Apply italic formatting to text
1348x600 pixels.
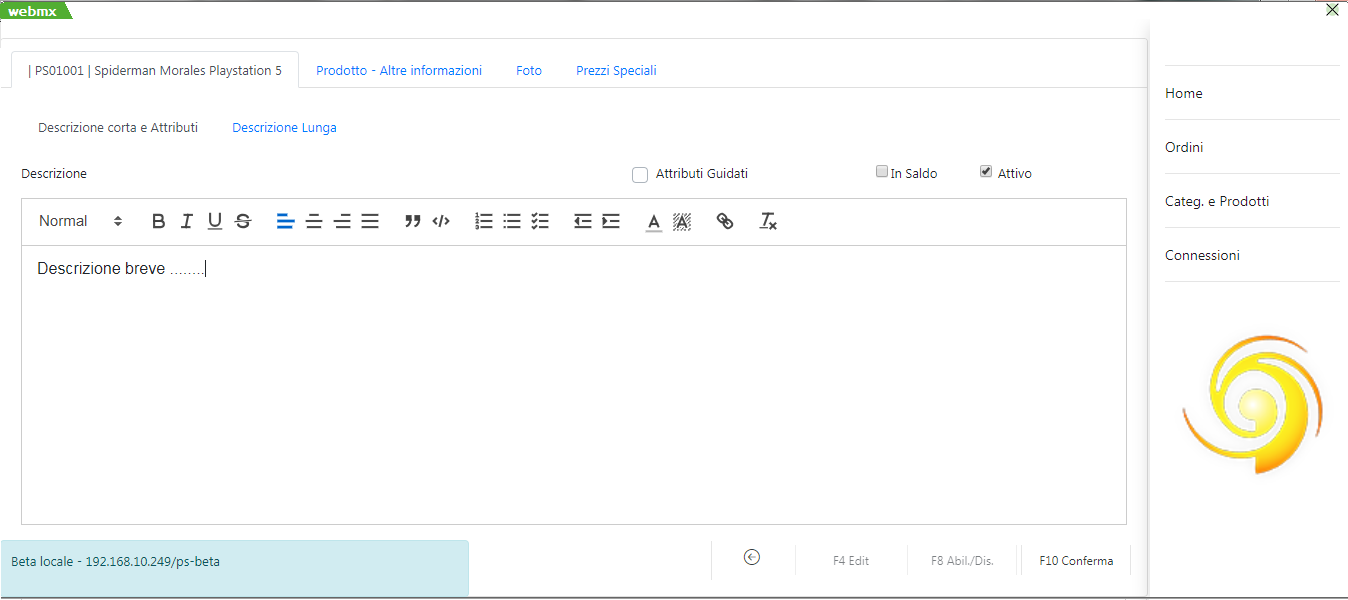coord(186,222)
